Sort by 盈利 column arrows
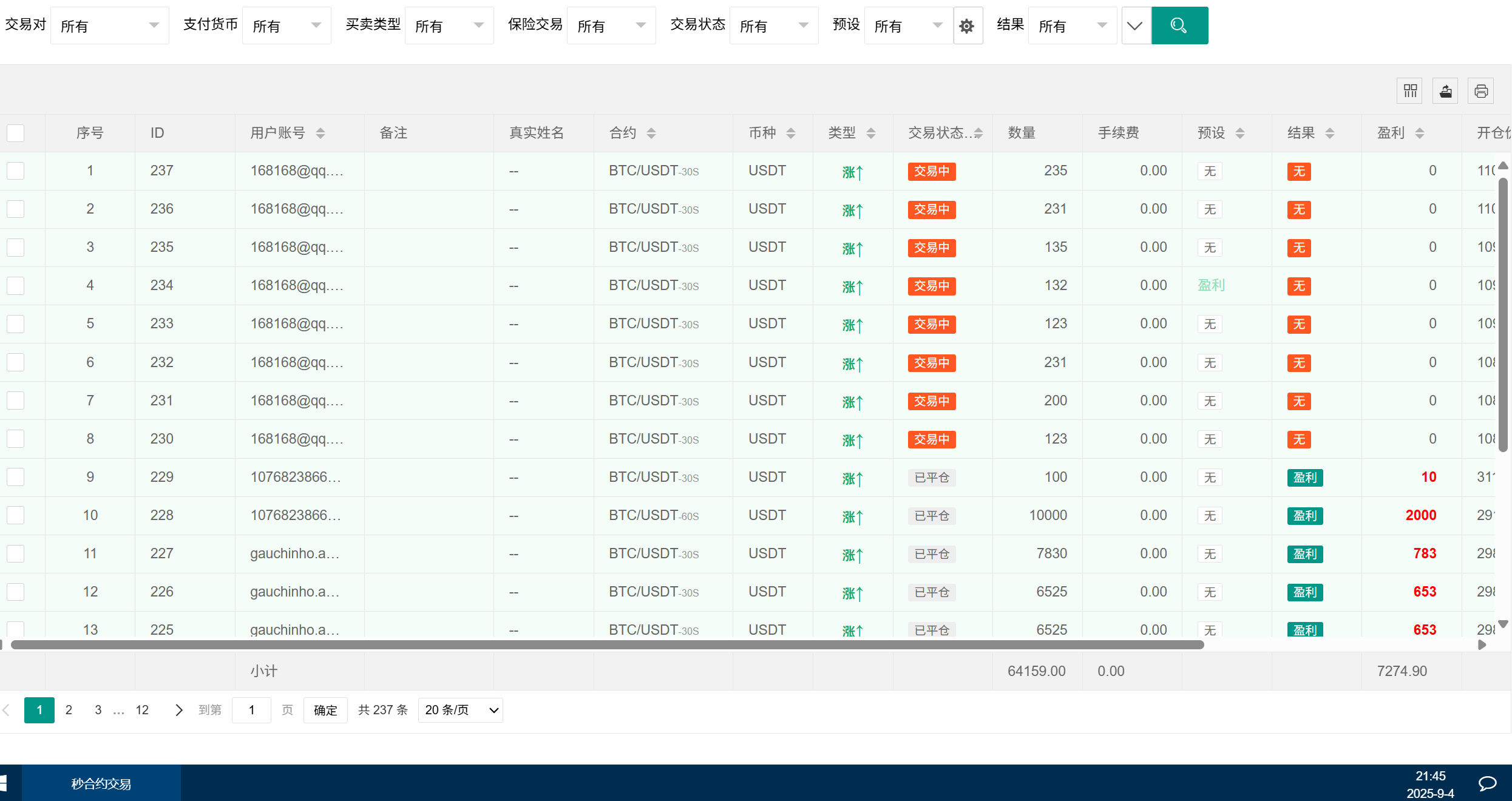This screenshot has height=801, width=1512. coord(1420,133)
